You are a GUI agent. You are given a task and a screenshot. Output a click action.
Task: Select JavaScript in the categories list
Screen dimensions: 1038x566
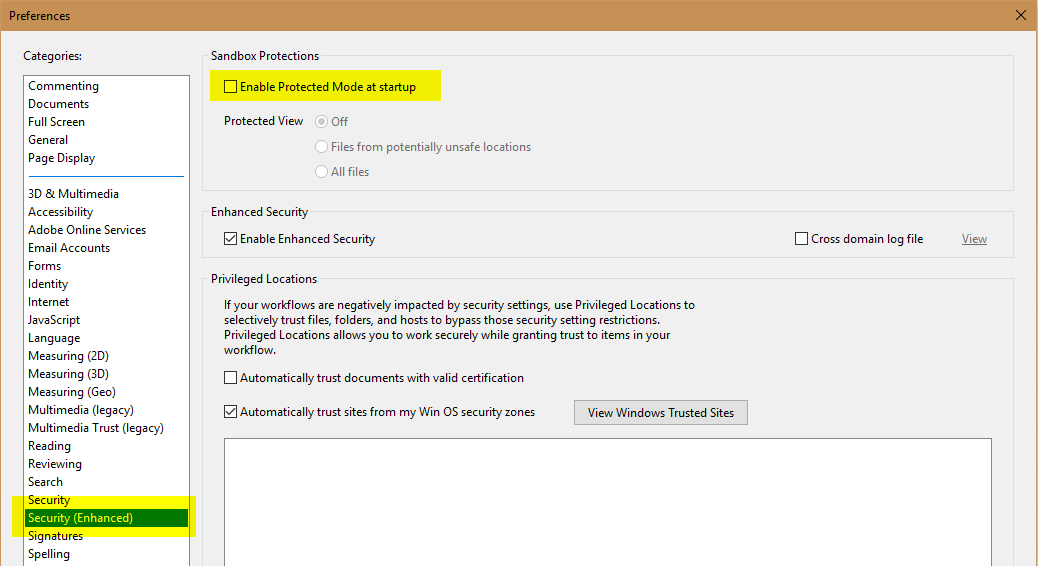(54, 320)
